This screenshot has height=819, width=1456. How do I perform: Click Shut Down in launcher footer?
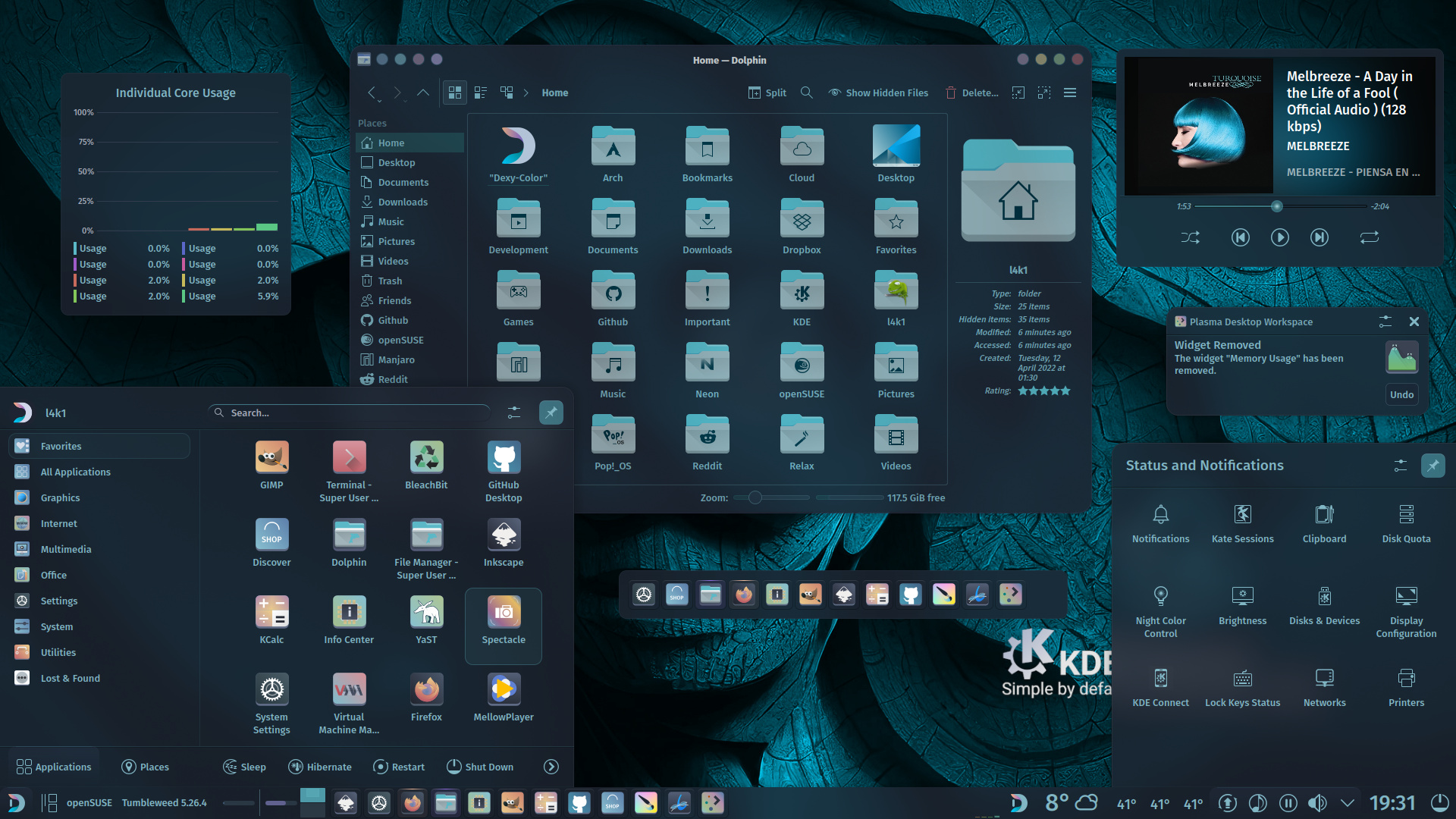[x=479, y=767]
